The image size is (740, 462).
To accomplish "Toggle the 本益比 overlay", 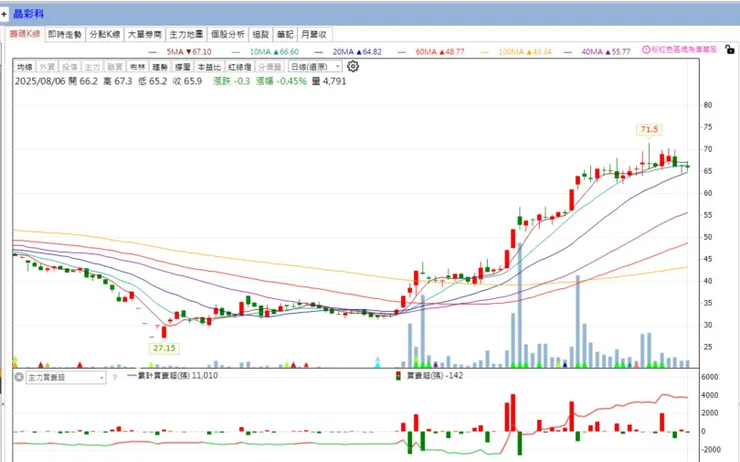I will [209, 67].
